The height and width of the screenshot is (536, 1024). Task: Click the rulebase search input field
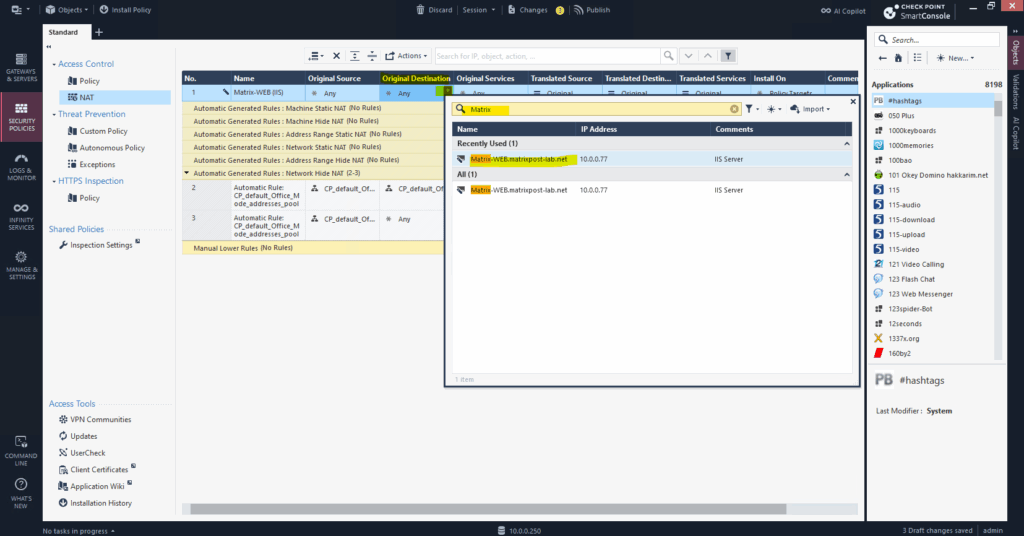pos(546,56)
